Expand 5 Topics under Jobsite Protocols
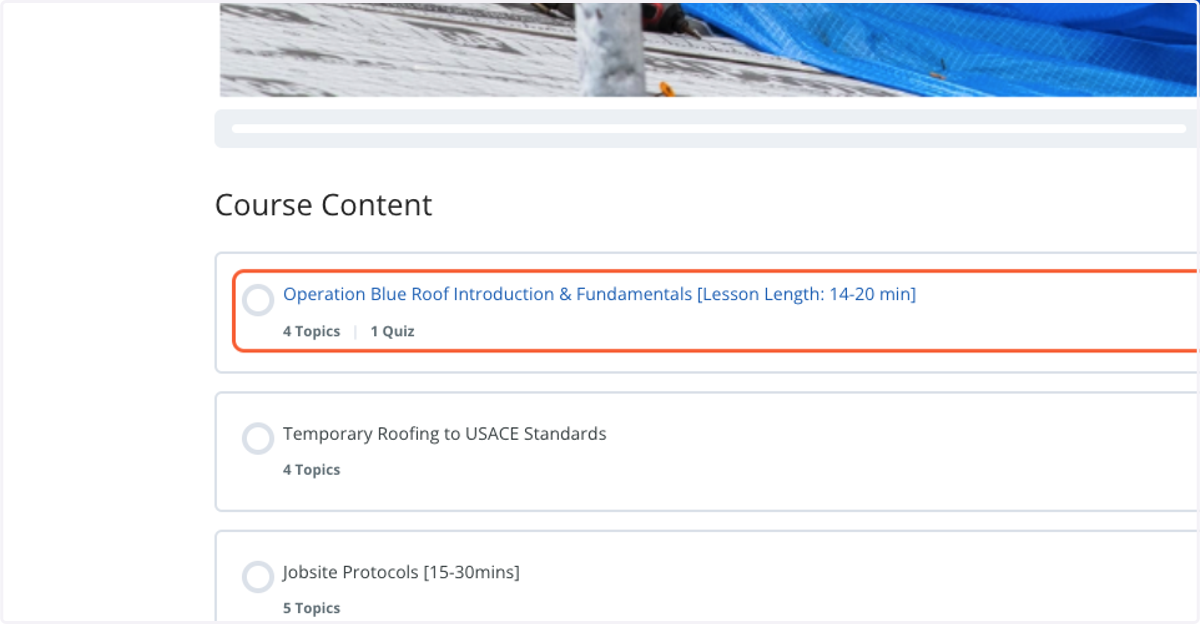Image resolution: width=1200 pixels, height=624 pixels. coord(311,608)
